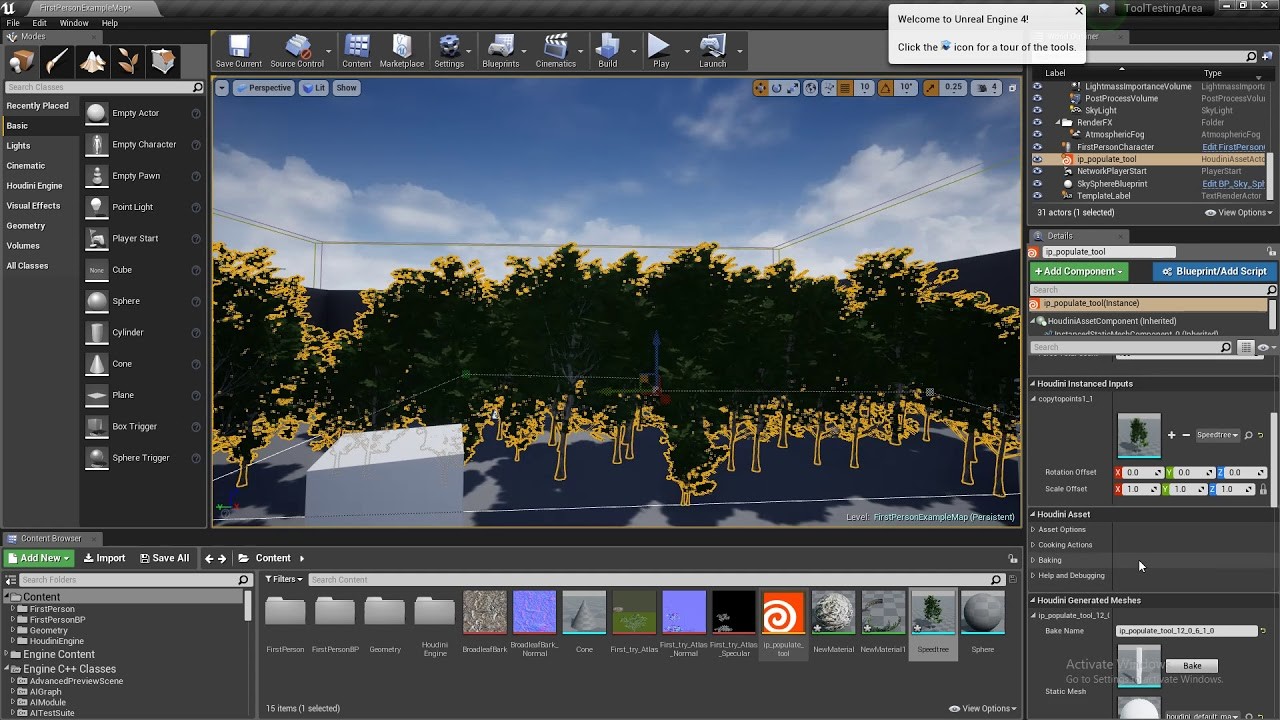Viewport: 1280px width, 720px height.
Task: Click Add Component button
Action: coord(1079,271)
